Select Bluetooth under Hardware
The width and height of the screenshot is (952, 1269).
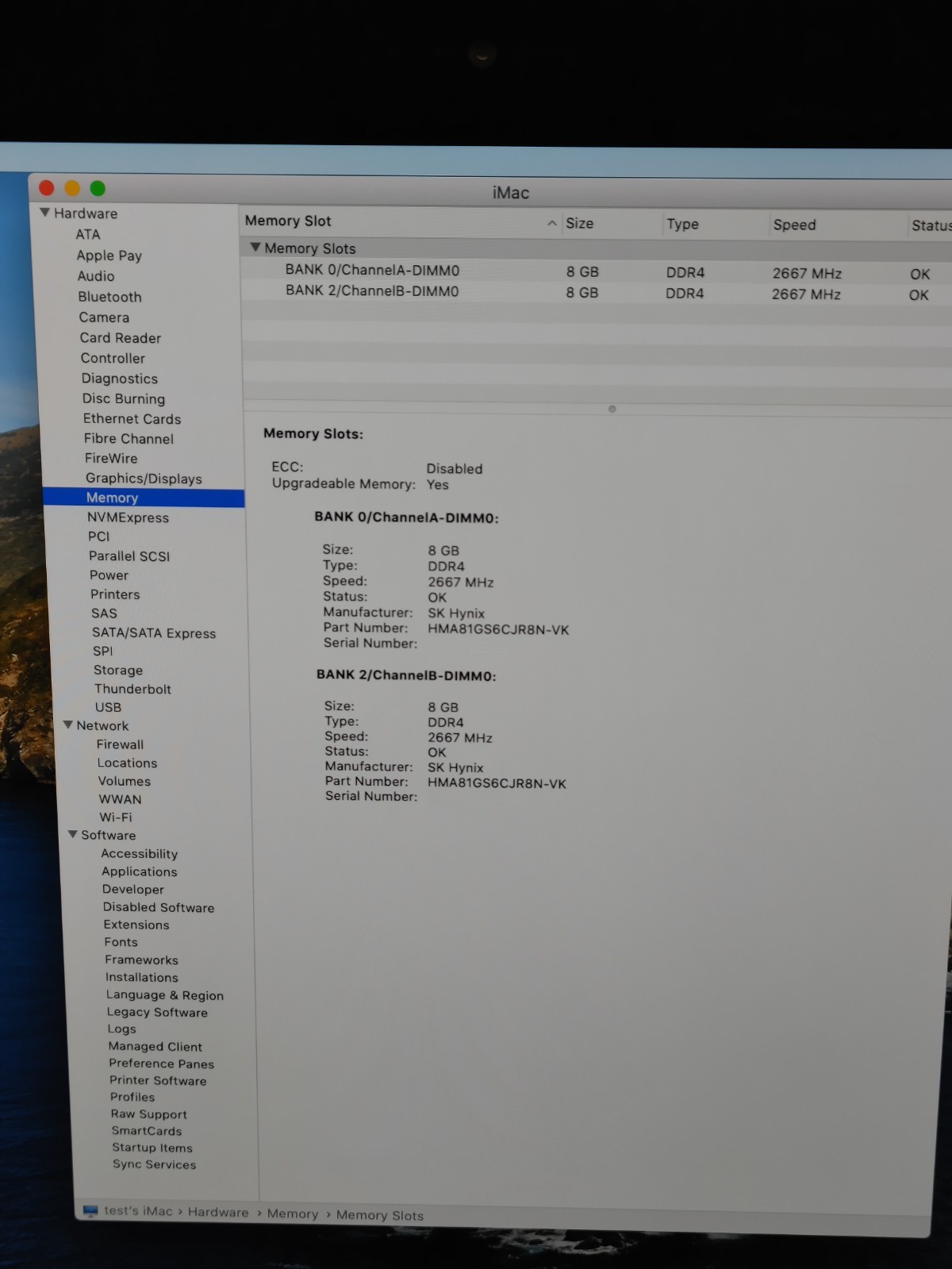point(109,297)
